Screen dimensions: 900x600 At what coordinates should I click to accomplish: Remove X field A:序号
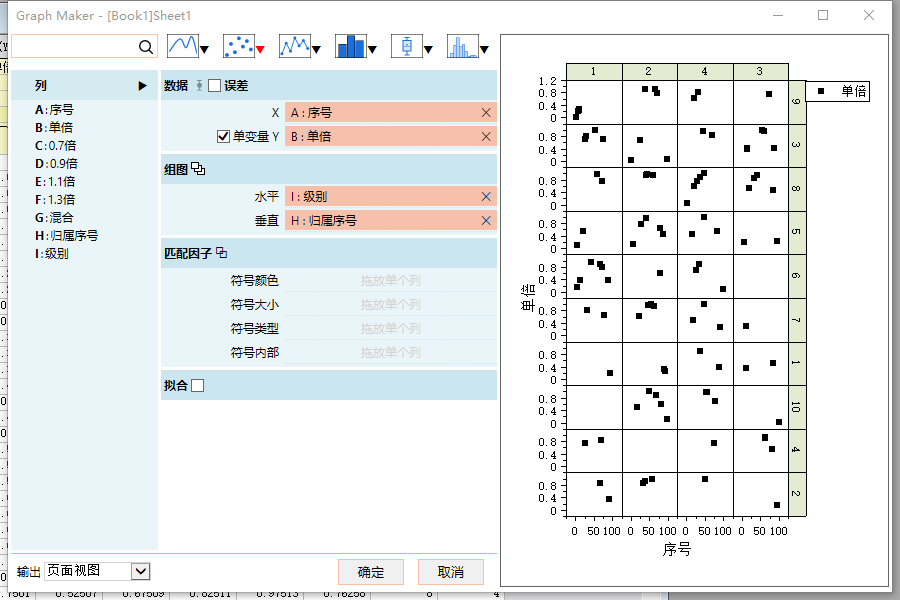pyautogui.click(x=486, y=113)
